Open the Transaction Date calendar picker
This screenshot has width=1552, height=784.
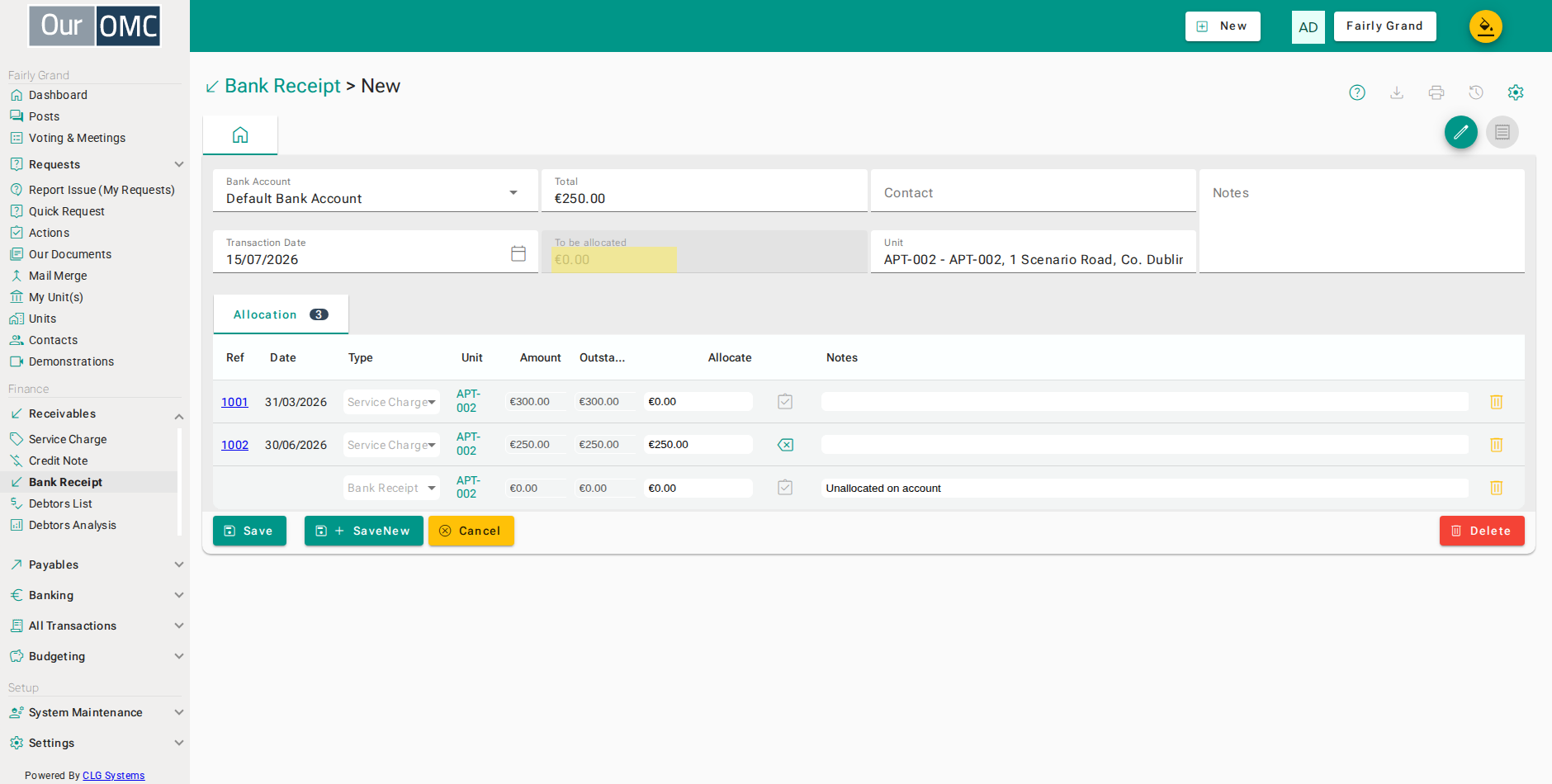coord(518,253)
